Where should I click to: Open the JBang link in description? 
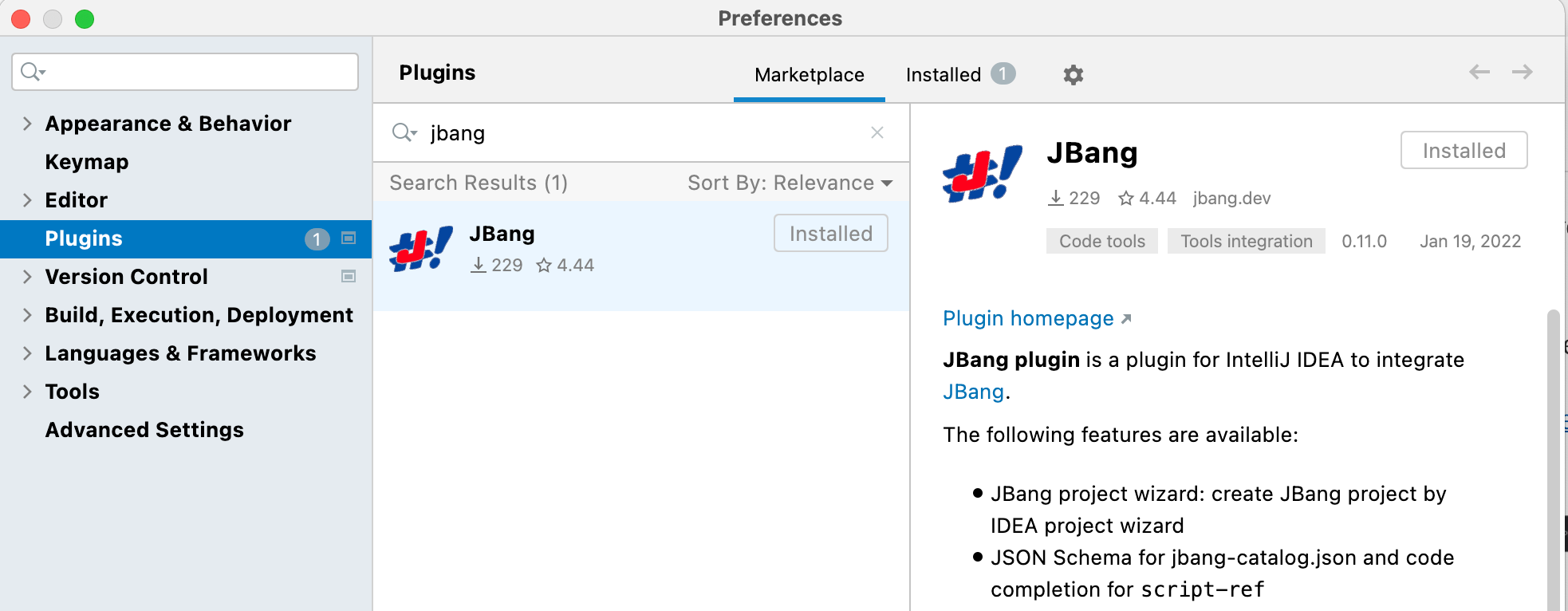pos(973,392)
